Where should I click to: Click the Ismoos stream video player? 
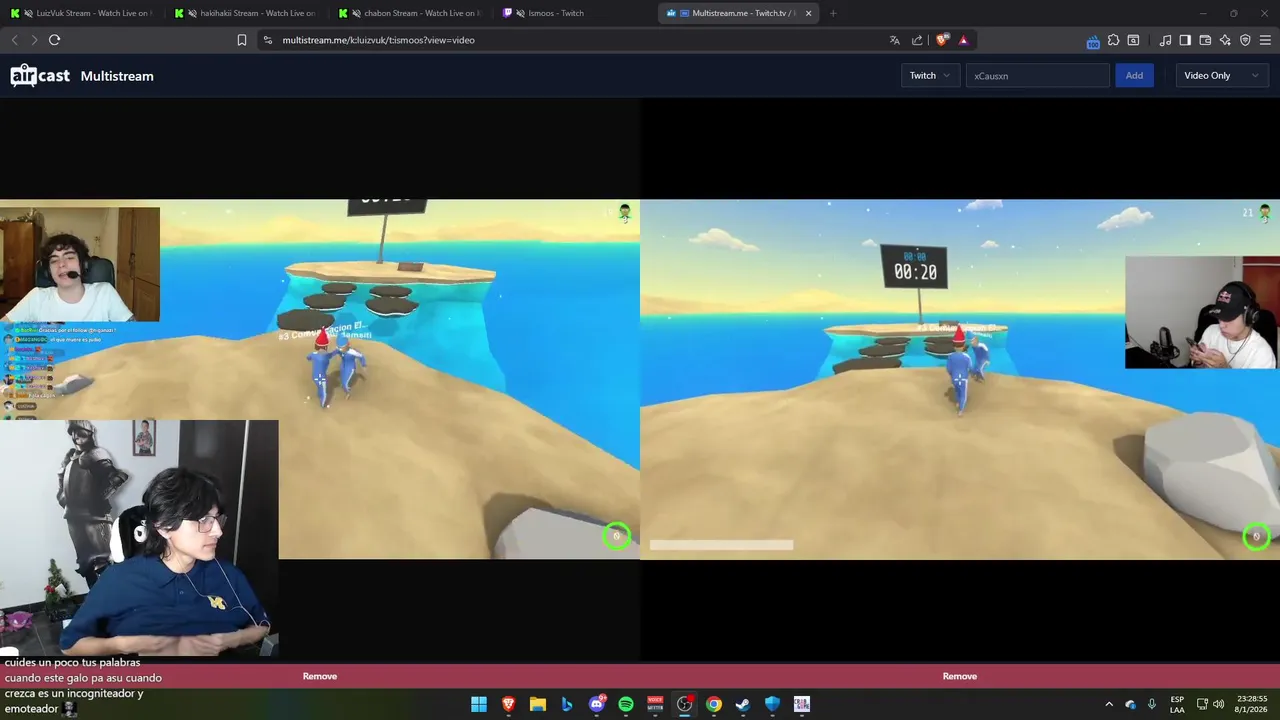pos(960,379)
